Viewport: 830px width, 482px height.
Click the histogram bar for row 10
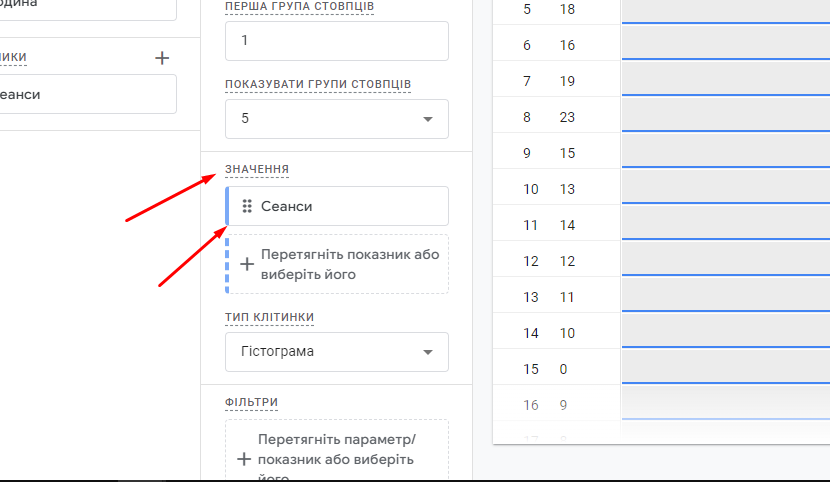(x=725, y=189)
